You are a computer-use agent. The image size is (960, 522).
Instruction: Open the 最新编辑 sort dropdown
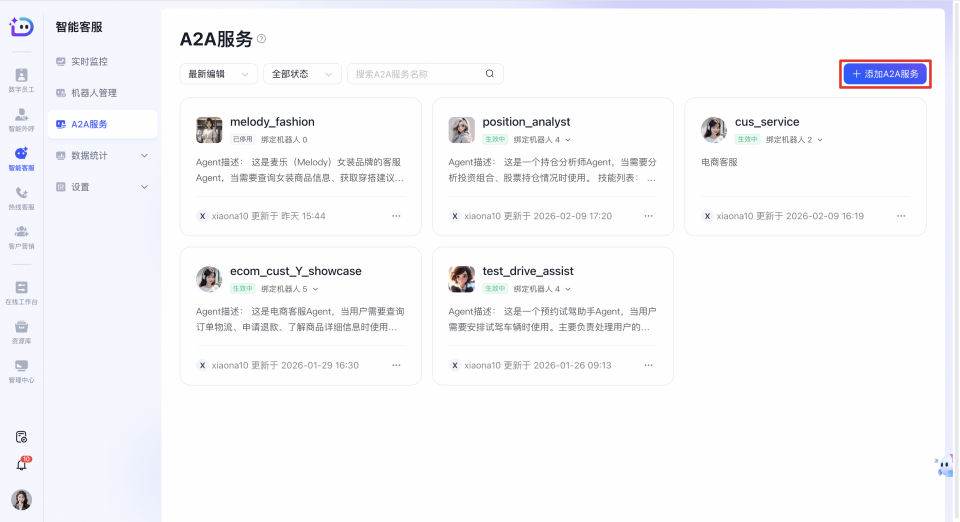[217, 74]
